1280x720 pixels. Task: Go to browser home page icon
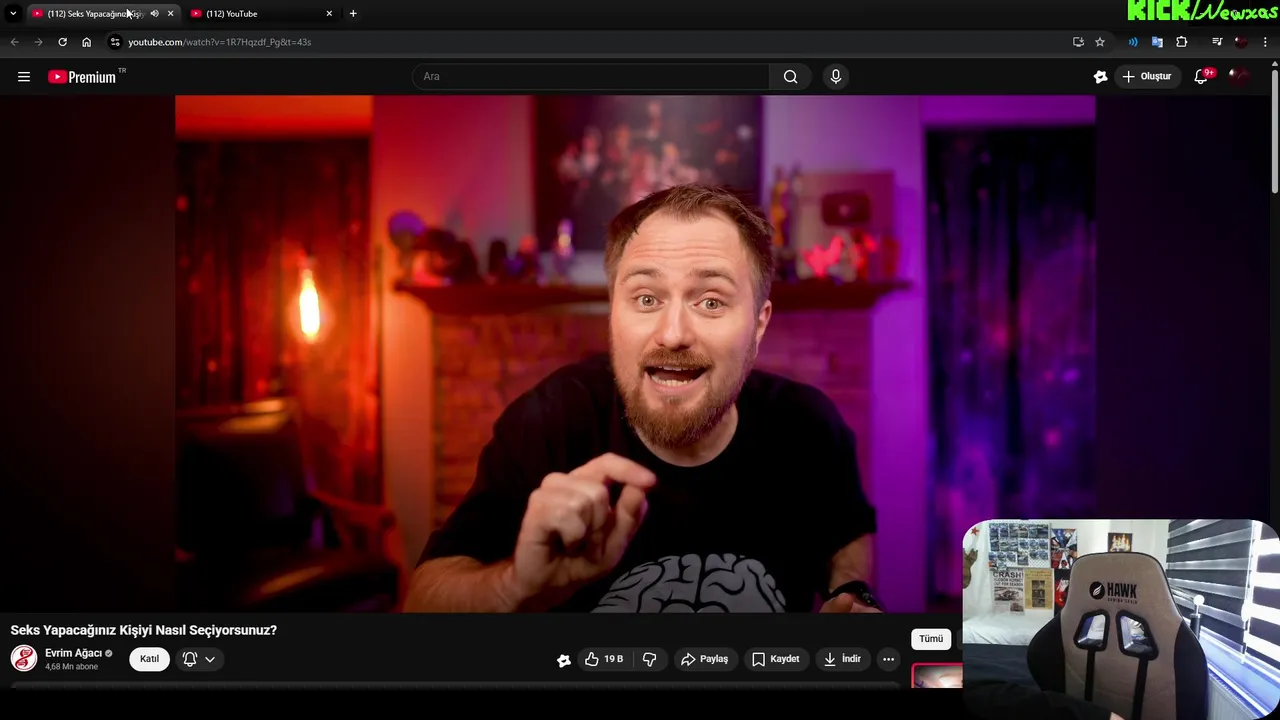tap(87, 42)
